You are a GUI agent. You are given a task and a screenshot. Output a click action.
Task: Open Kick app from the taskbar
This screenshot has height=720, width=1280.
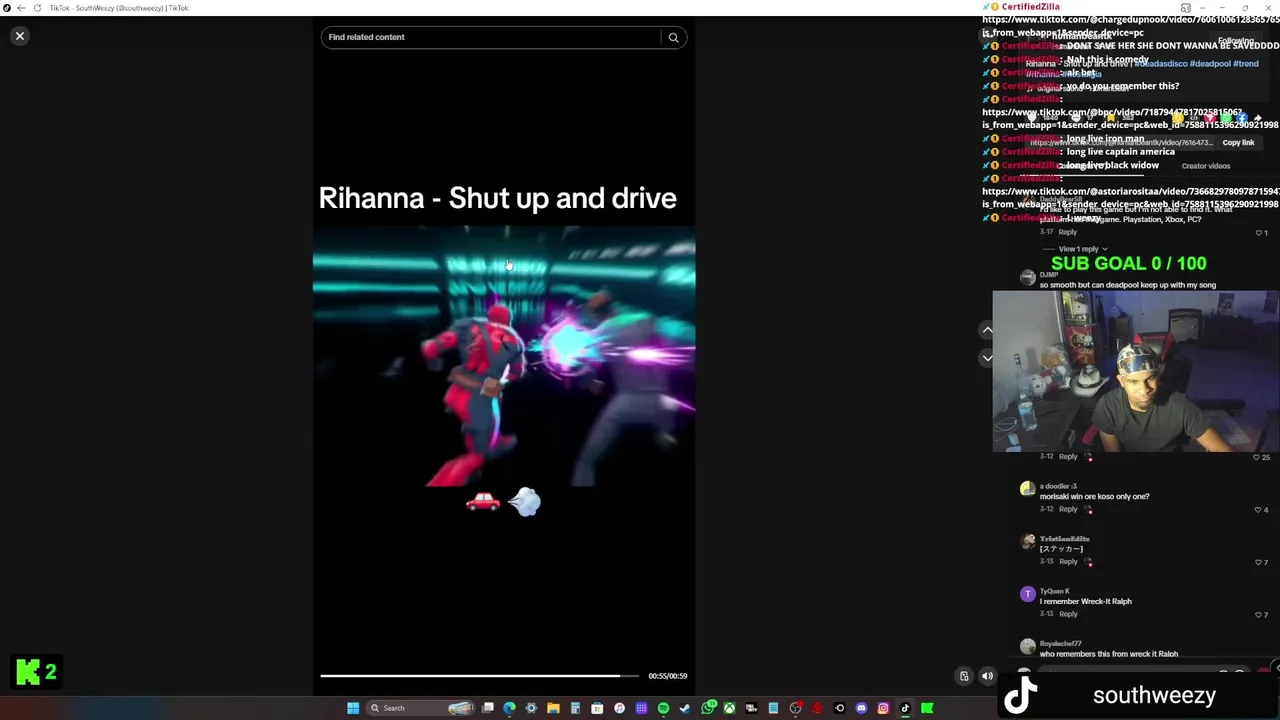pyautogui.click(x=927, y=708)
